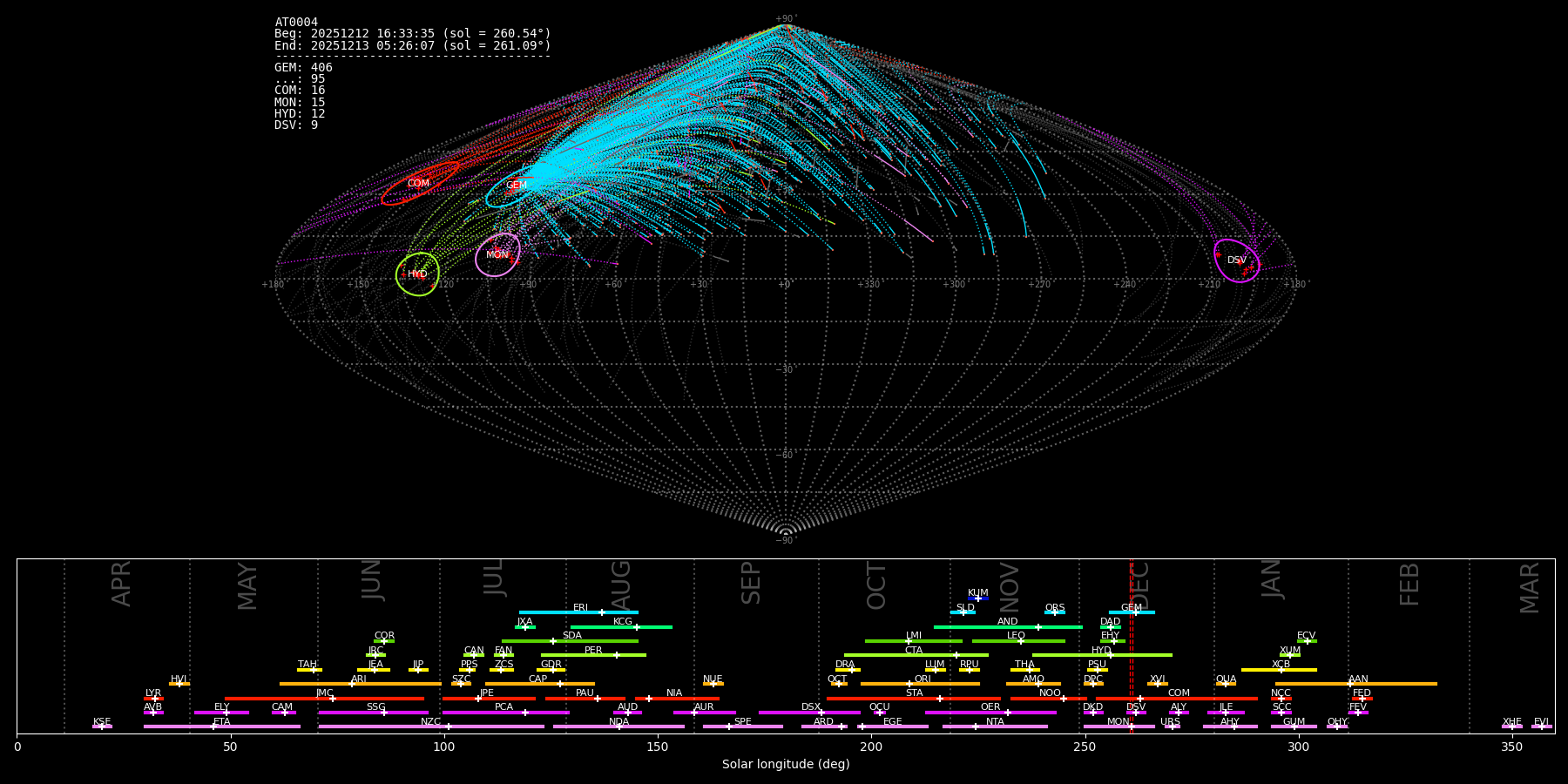This screenshot has width=1568, height=784.
Task: Click the NOO shower bar in the timeline
Action: pyautogui.click(x=1049, y=698)
